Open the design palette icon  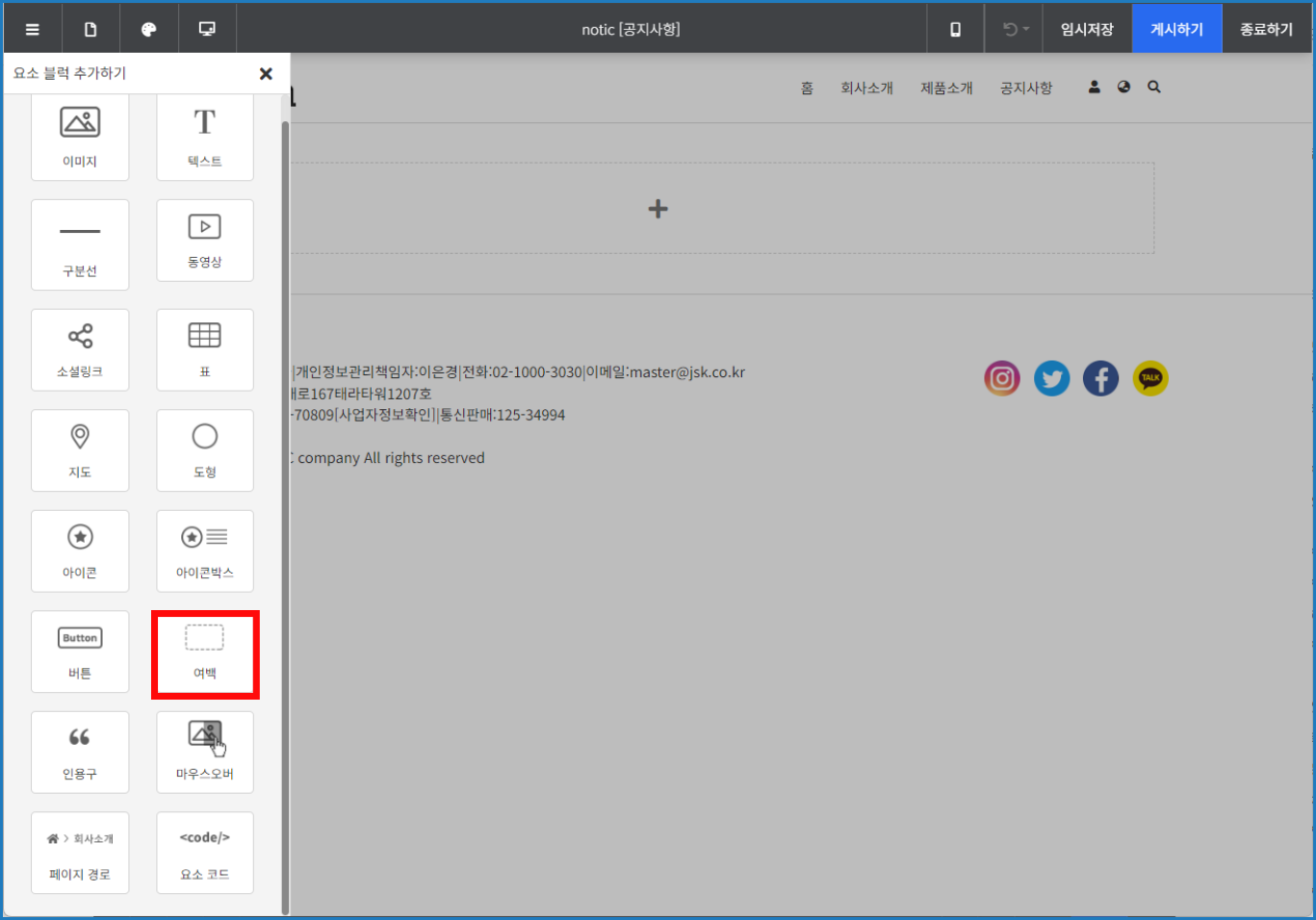pos(148,29)
